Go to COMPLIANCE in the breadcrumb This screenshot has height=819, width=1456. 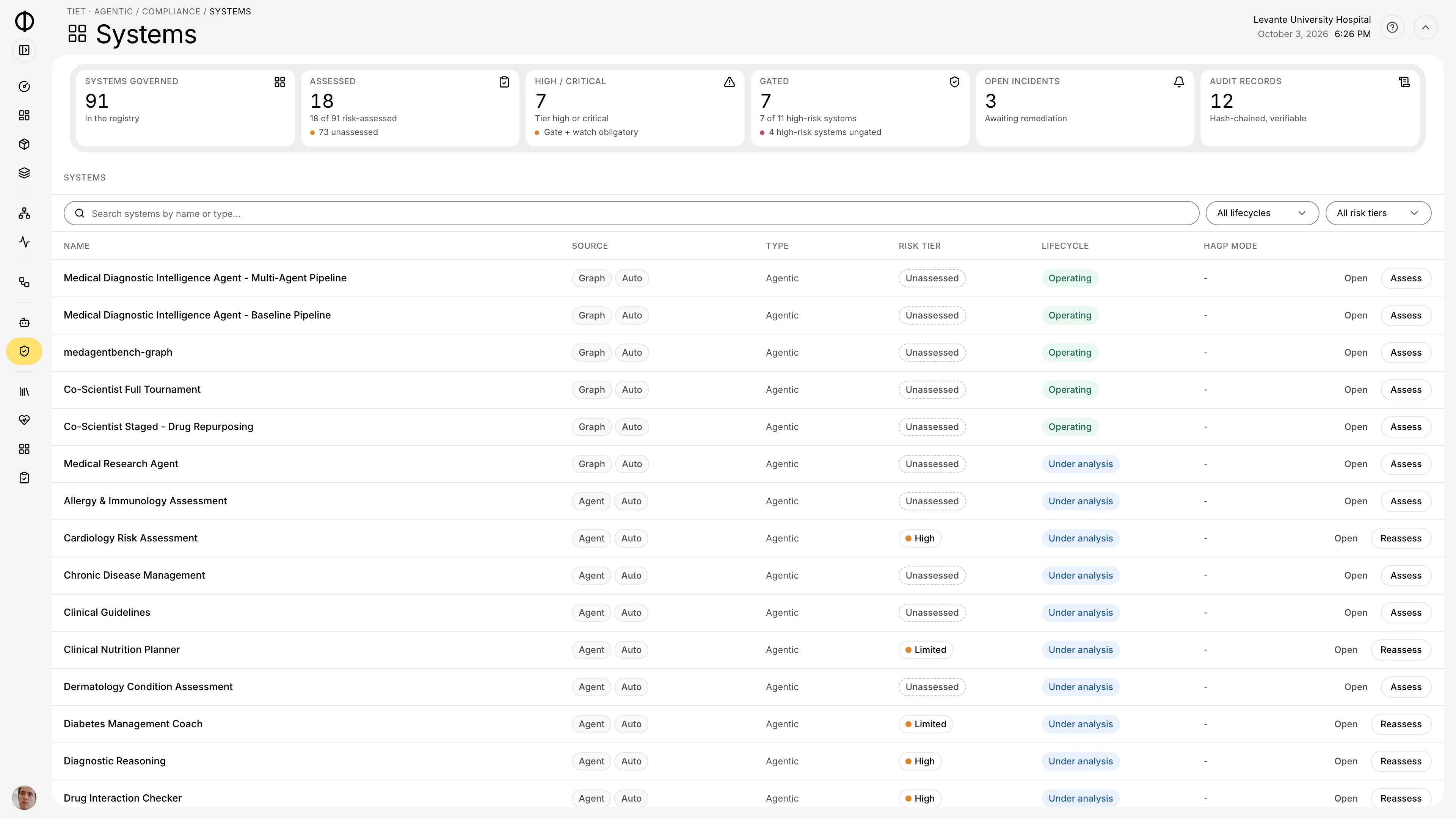tap(171, 11)
